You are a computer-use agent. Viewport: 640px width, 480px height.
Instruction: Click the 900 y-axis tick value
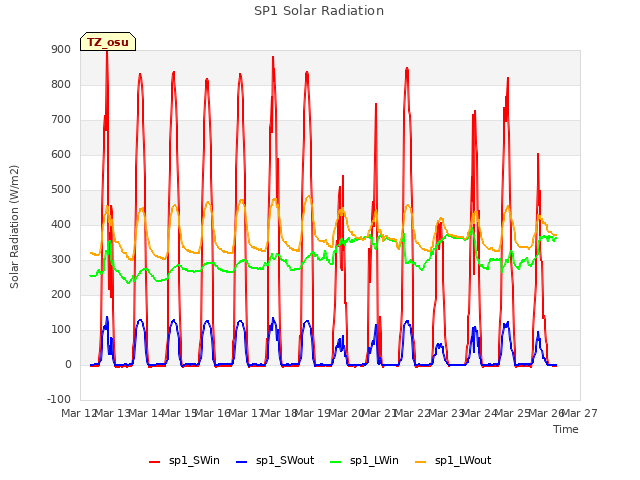click(61, 49)
